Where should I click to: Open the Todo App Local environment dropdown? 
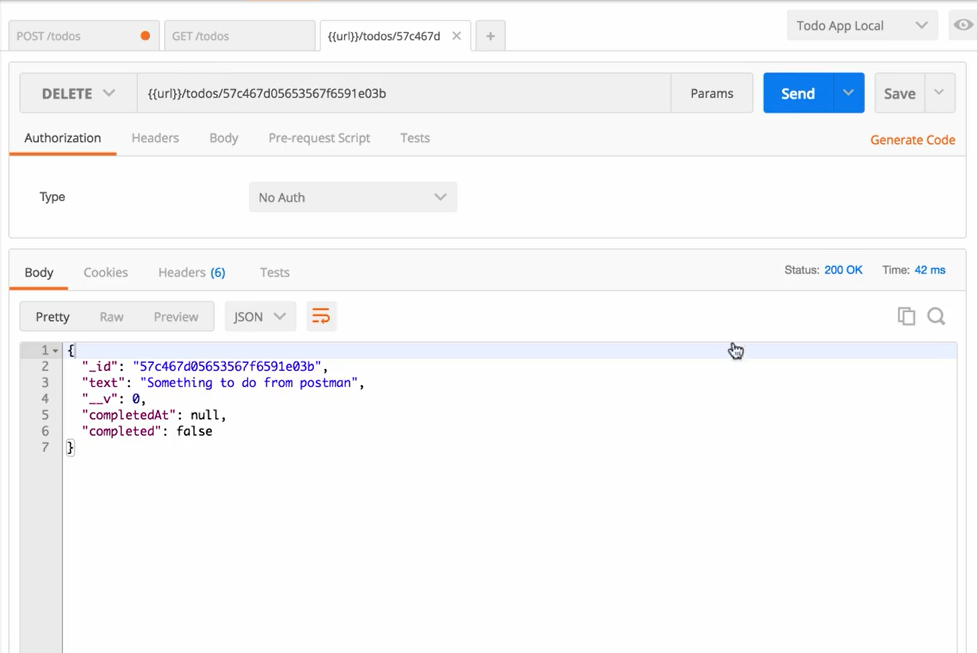pos(861,26)
